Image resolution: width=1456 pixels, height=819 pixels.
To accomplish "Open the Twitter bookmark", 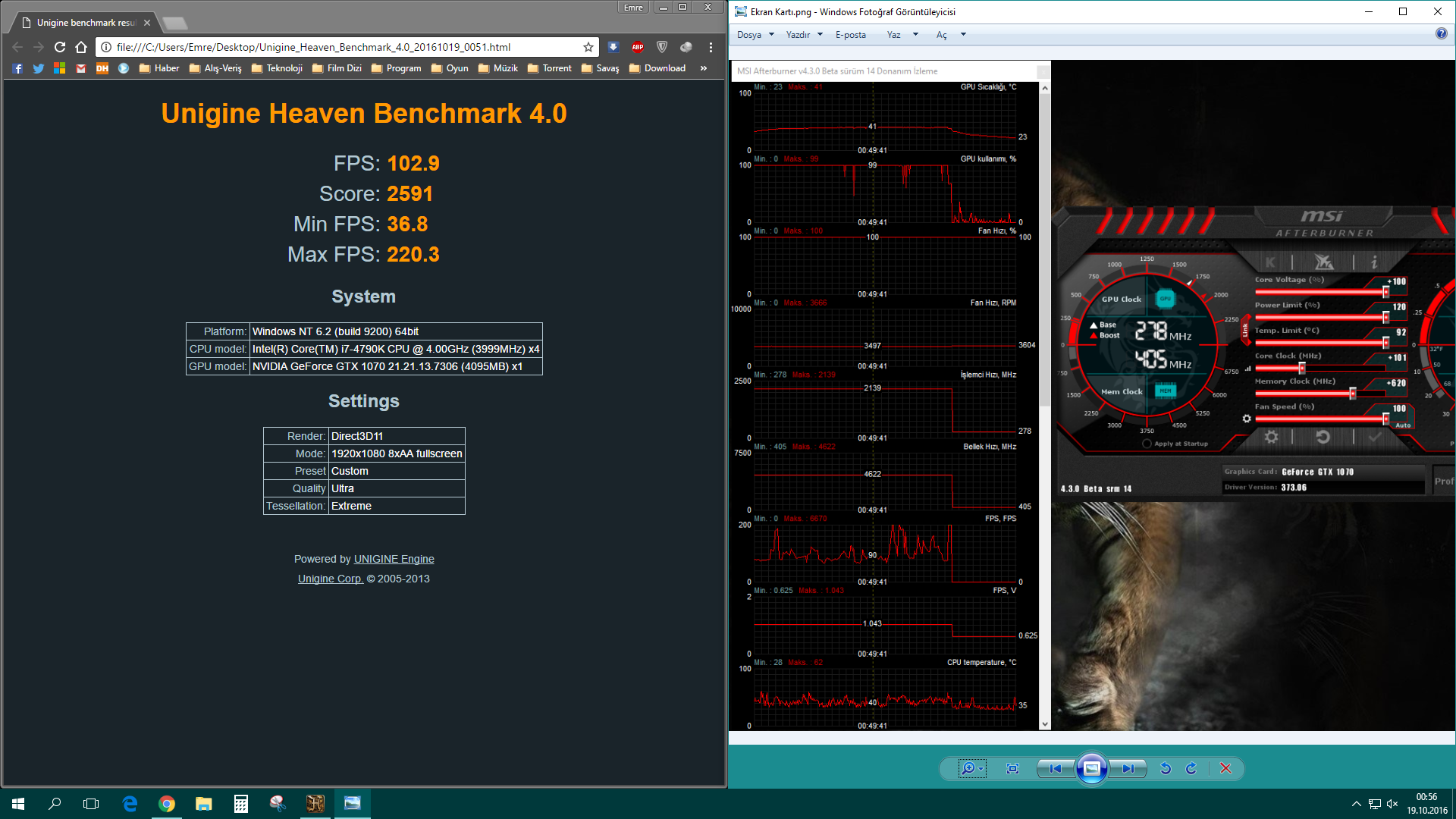I will 39,68.
